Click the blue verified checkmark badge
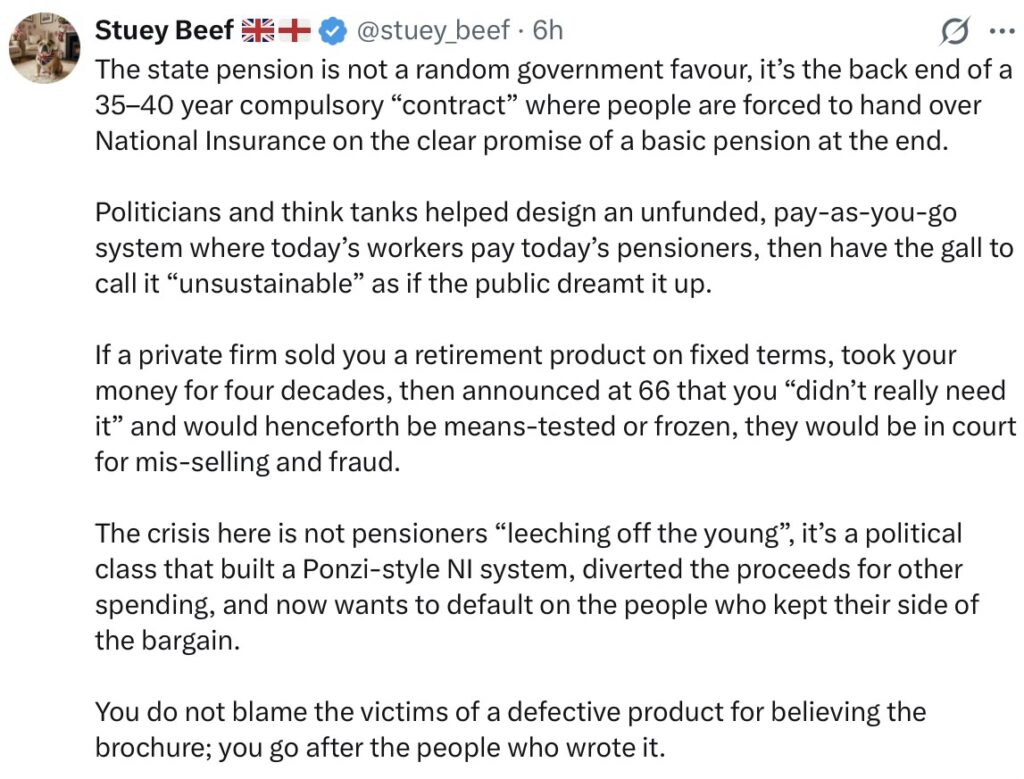 coord(332,31)
